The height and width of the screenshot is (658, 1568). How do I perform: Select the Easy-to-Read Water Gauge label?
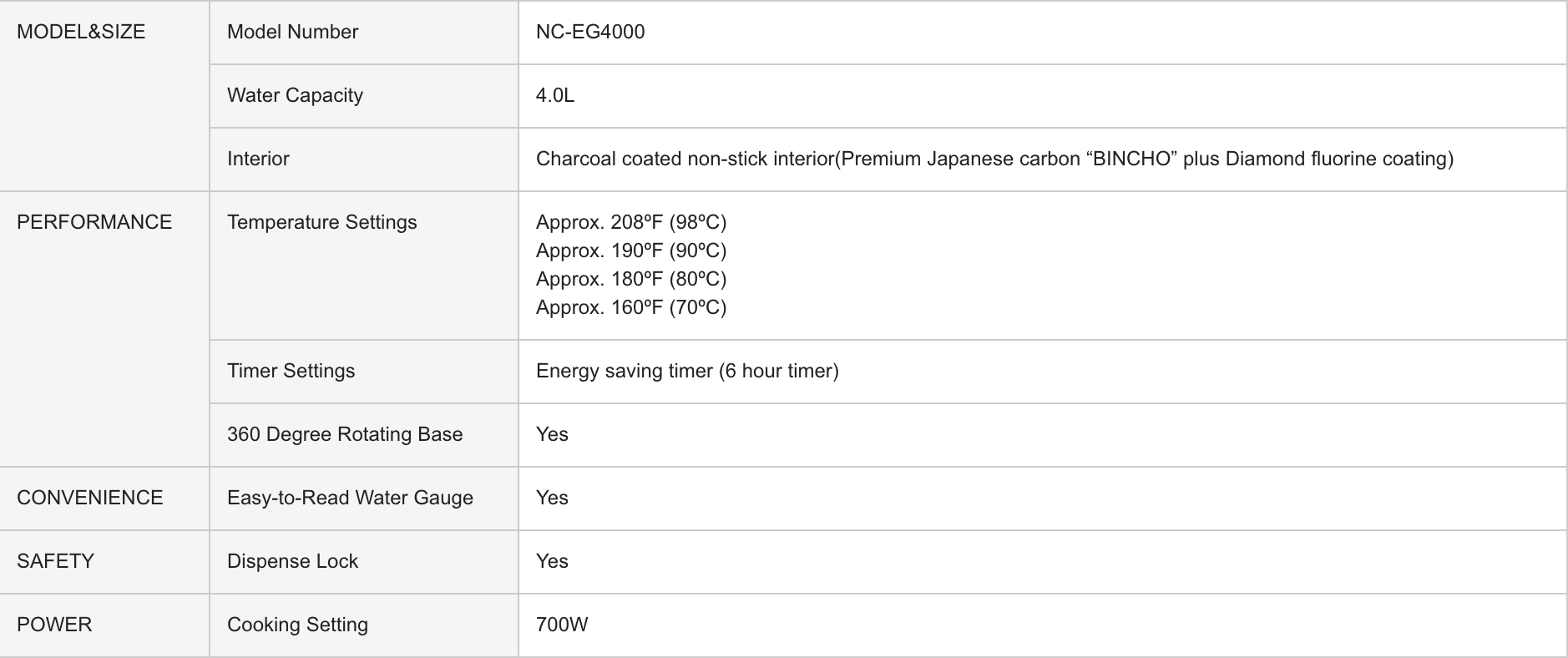click(350, 498)
